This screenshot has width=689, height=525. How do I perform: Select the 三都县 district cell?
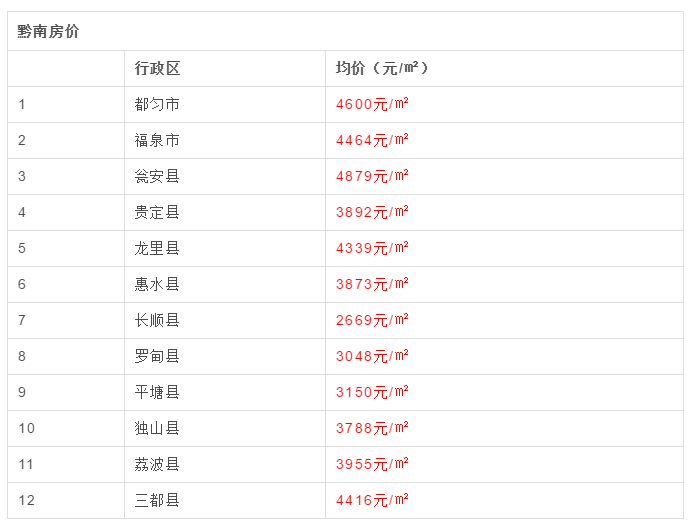point(157,500)
